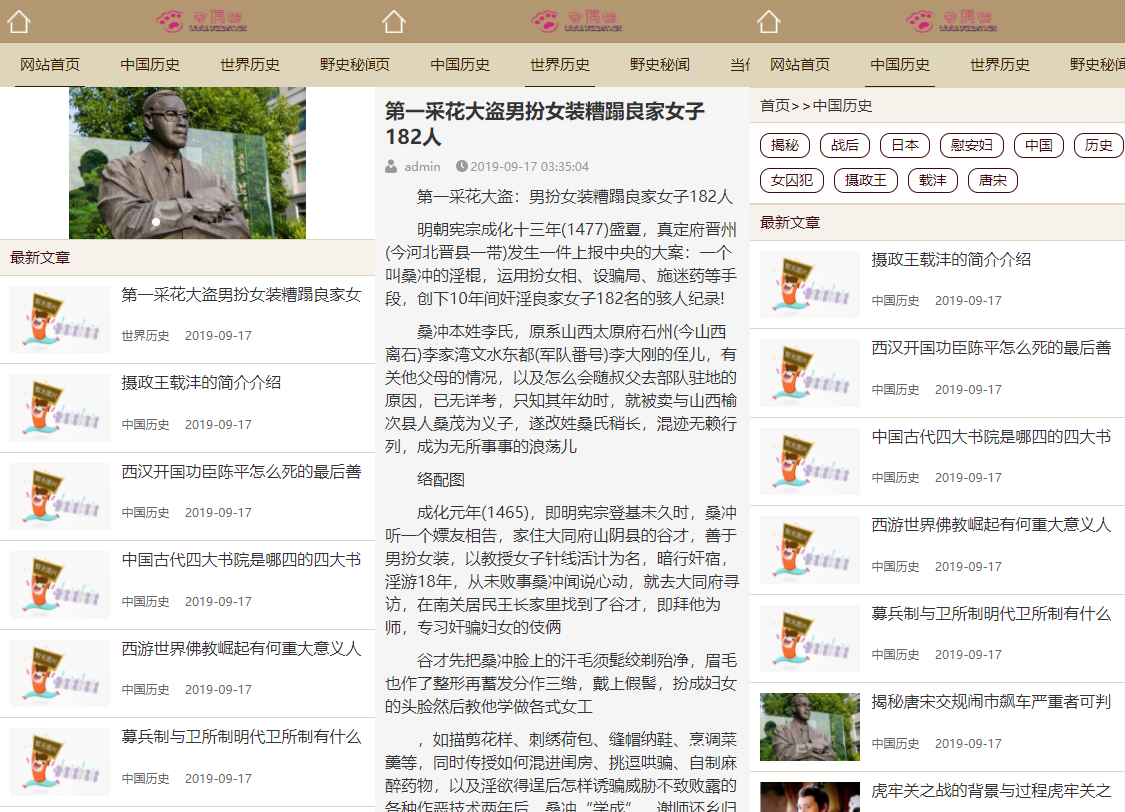
Task: Click thumbnail beside 虎牢关之战 article
Action: [810, 797]
